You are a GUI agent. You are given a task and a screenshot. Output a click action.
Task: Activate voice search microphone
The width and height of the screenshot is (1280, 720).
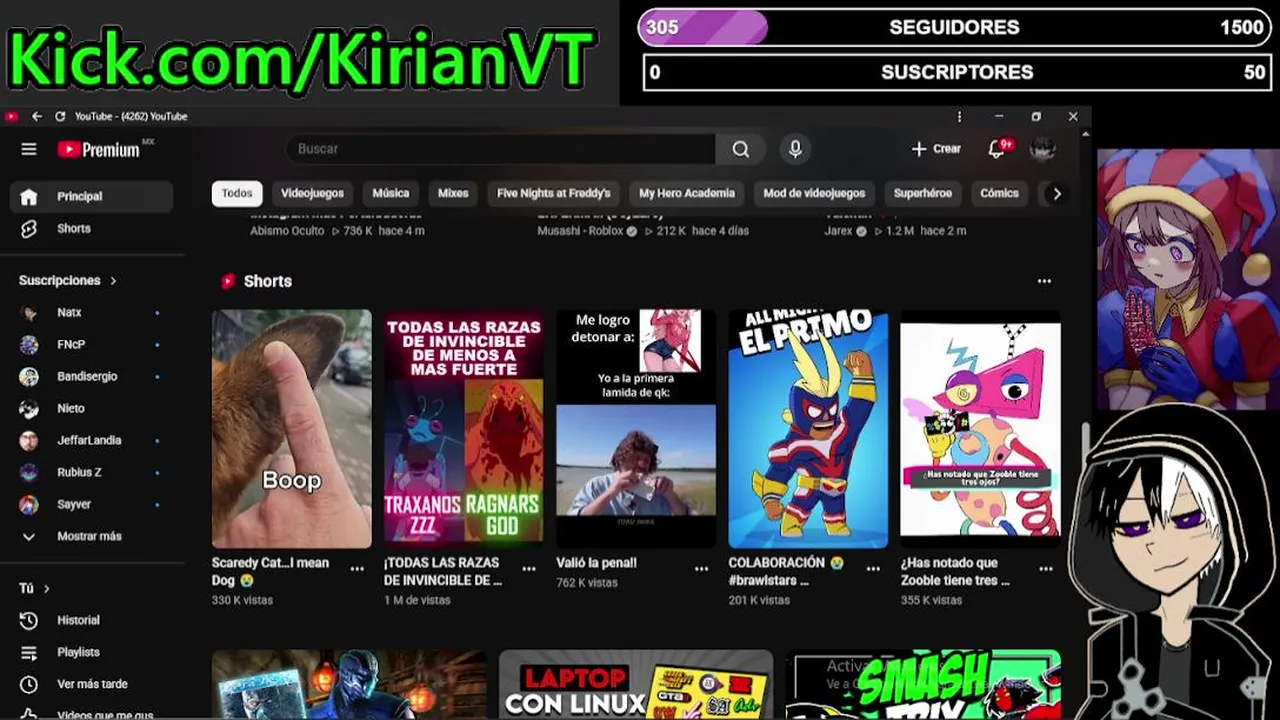coord(795,149)
